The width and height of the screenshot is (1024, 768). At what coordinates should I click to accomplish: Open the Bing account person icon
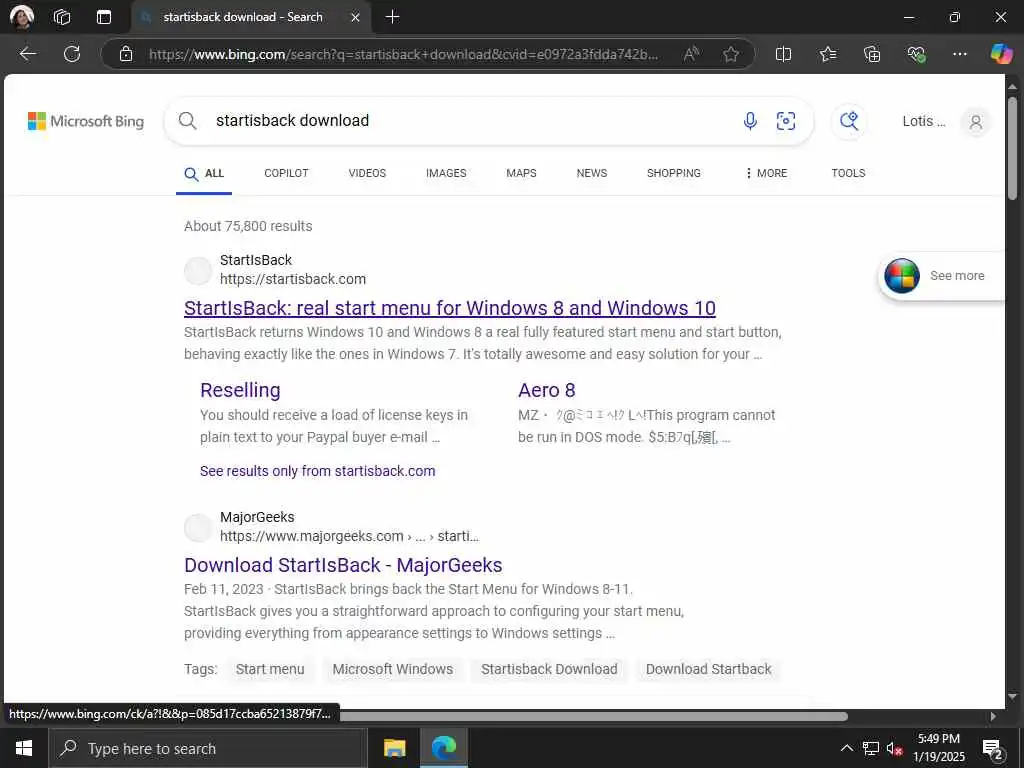pos(976,121)
